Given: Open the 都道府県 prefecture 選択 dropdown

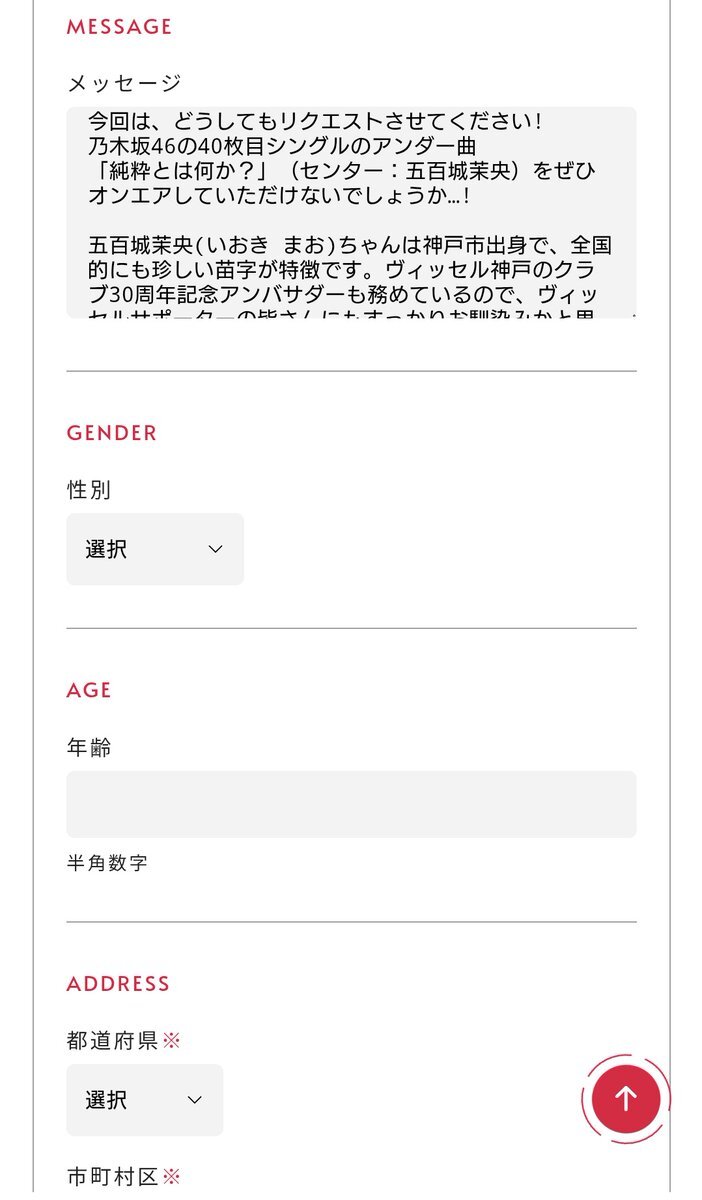Looking at the screenshot, I should point(144,1100).
